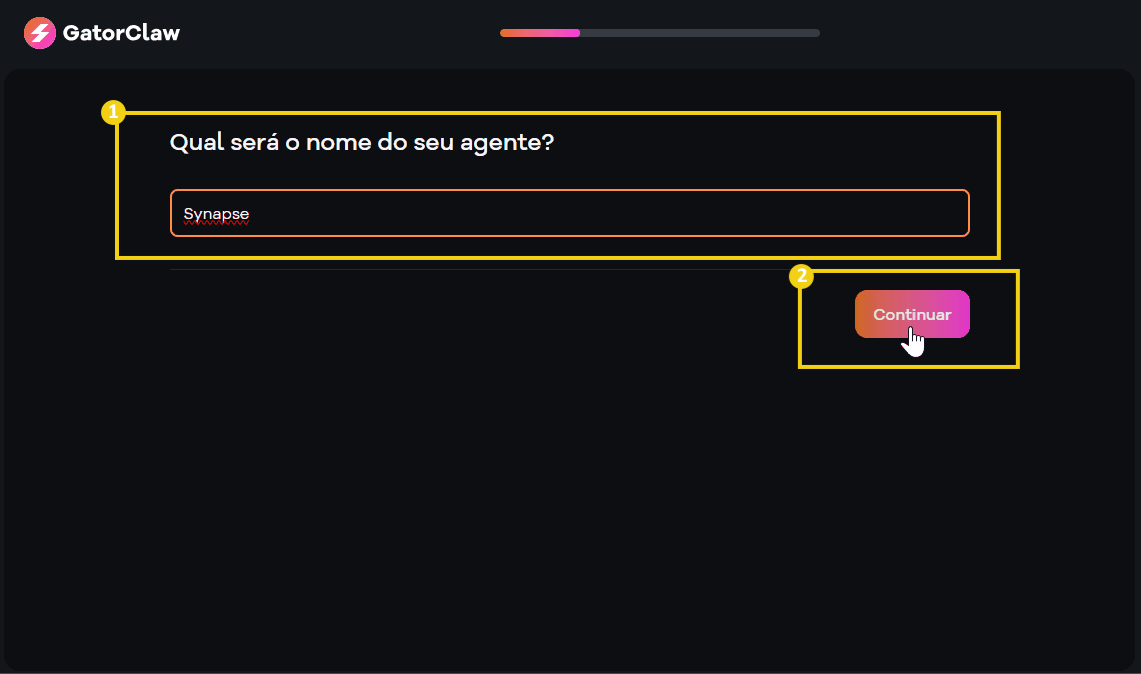Image resolution: width=1141 pixels, height=674 pixels.
Task: Select the bolt symbol inside the logo circle
Action: coord(40,32)
